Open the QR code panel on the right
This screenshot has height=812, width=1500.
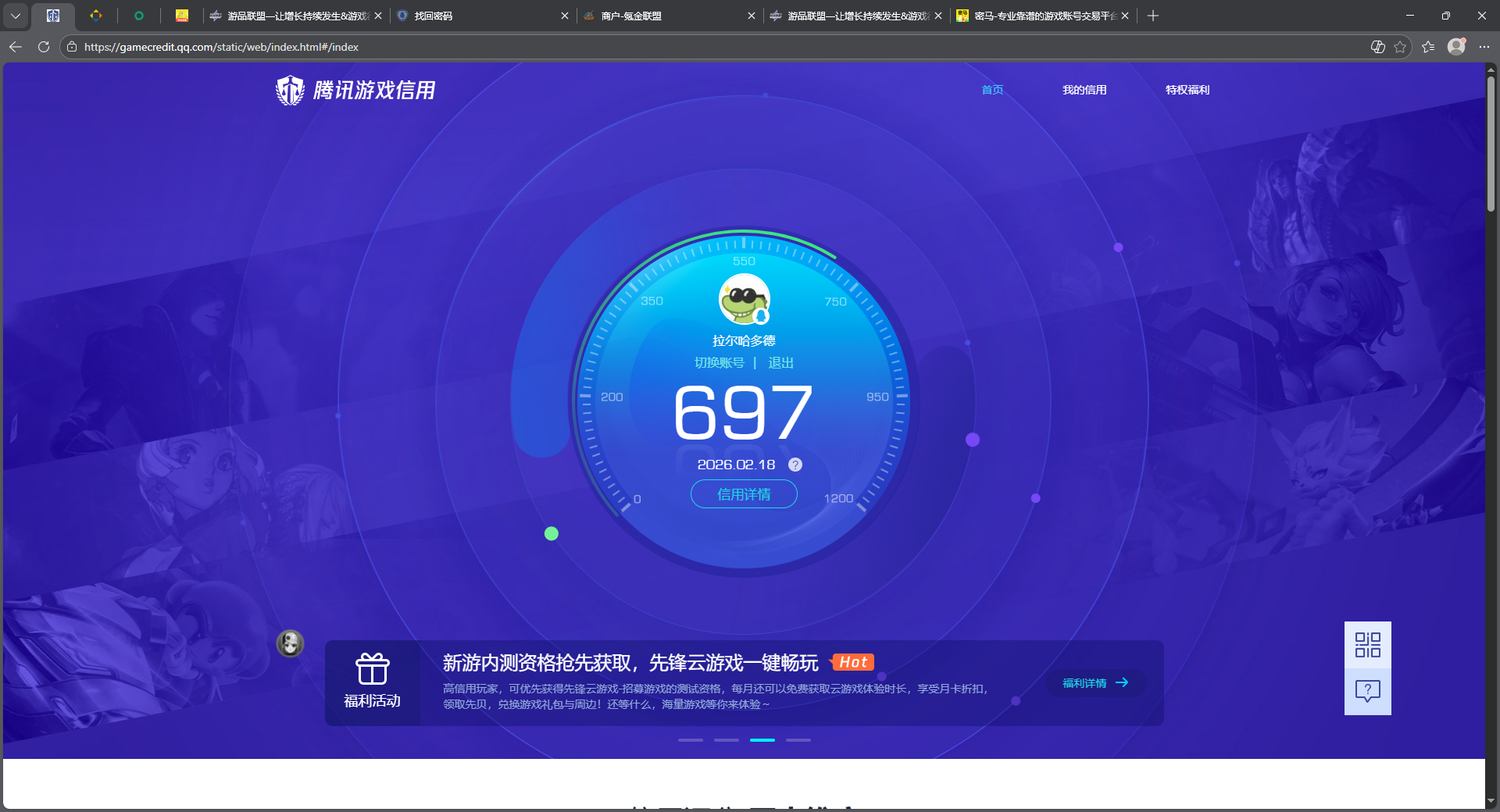(1367, 645)
